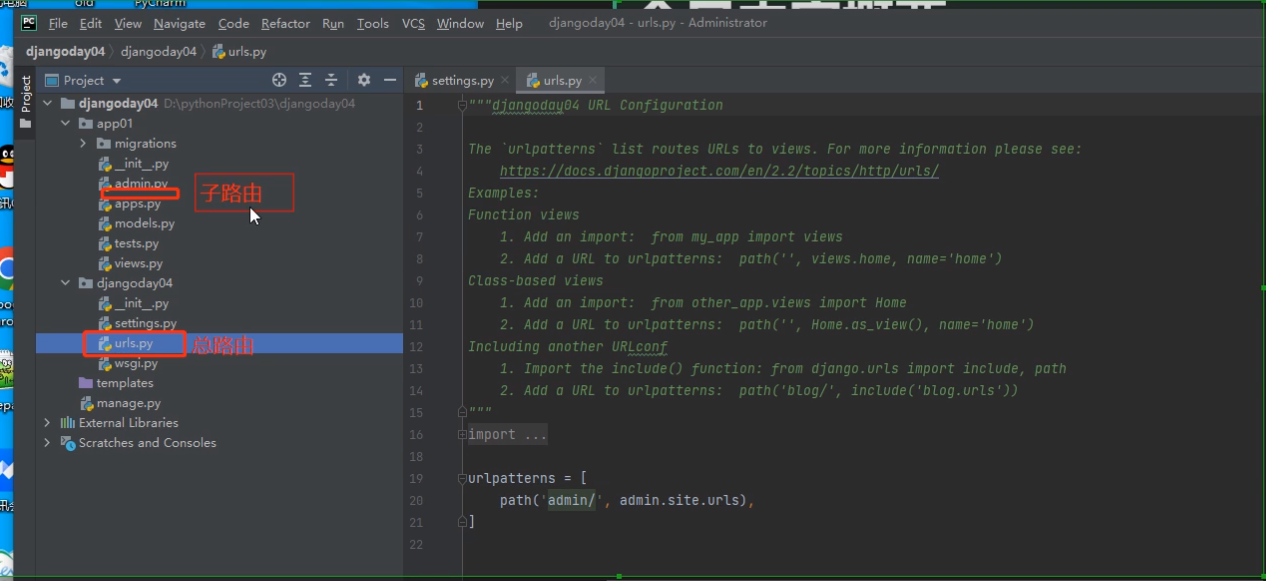Open the Tools menu
This screenshot has width=1266, height=581.
pos(373,23)
